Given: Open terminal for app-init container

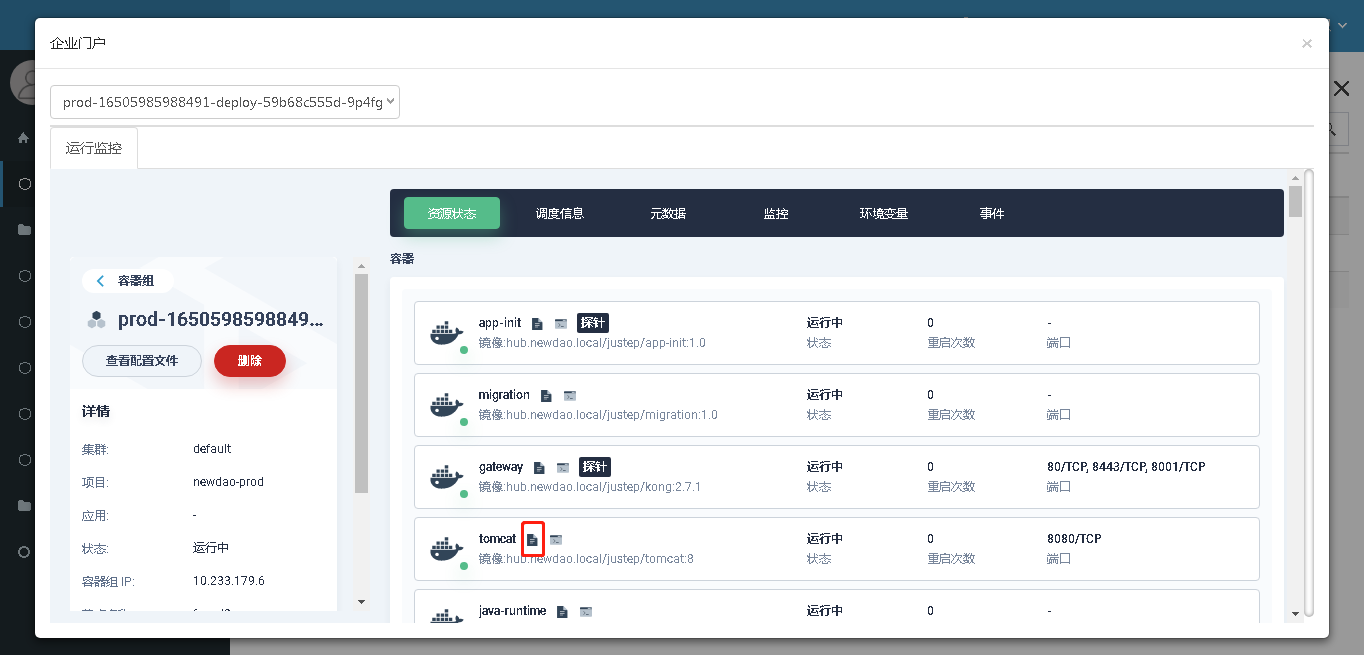Looking at the screenshot, I should coord(561,323).
